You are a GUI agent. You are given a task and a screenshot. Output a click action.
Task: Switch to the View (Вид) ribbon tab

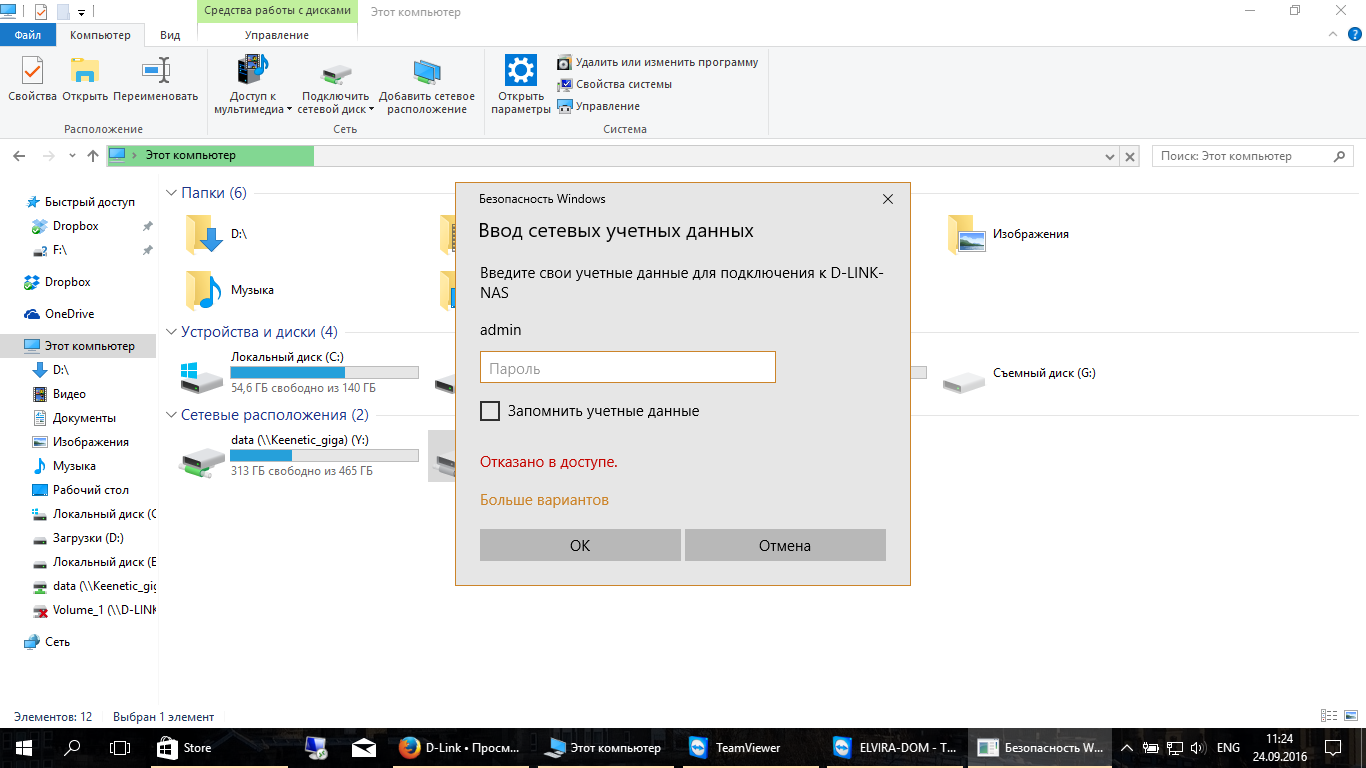170,35
